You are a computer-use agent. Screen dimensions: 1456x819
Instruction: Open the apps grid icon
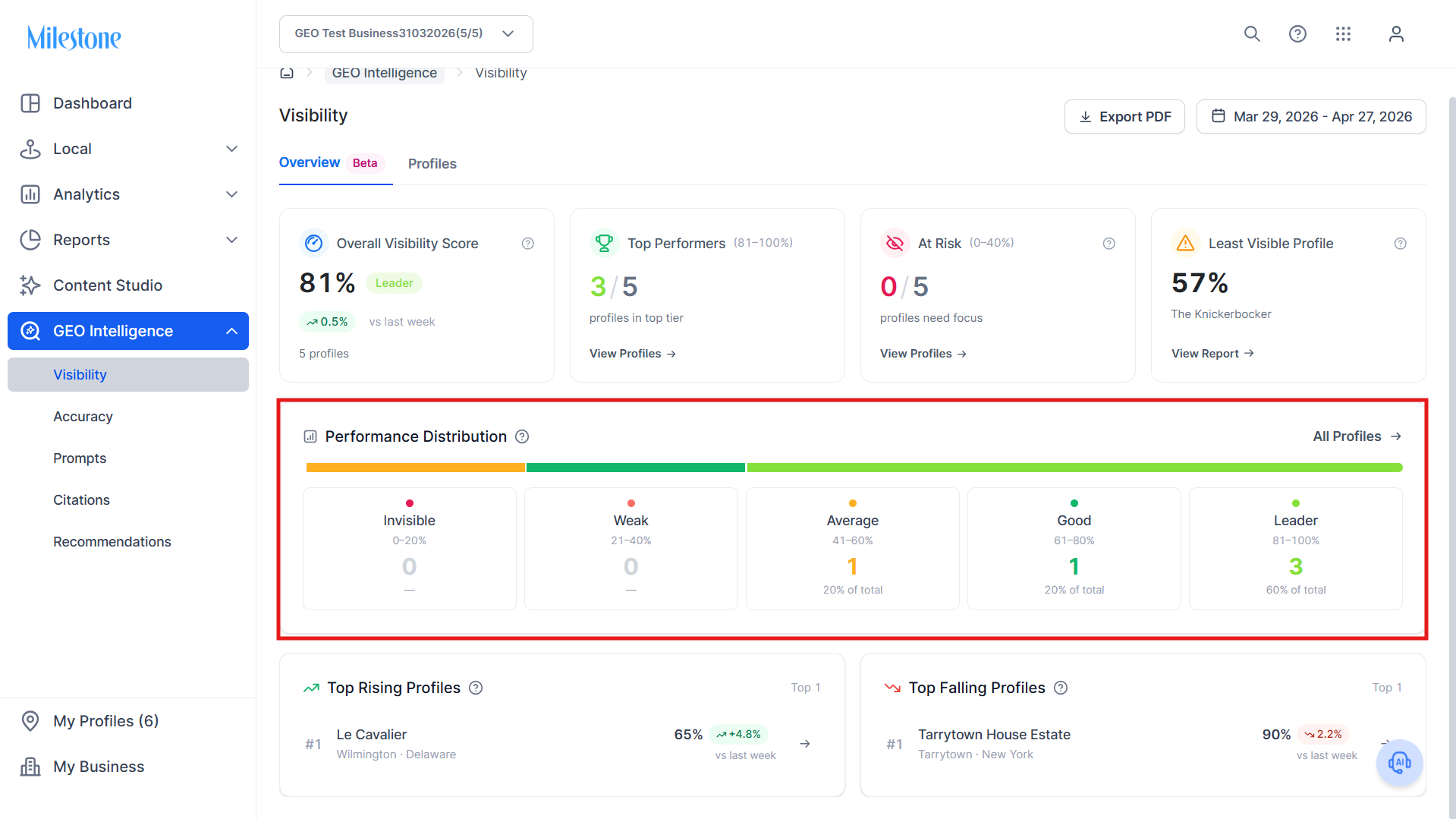(1343, 34)
